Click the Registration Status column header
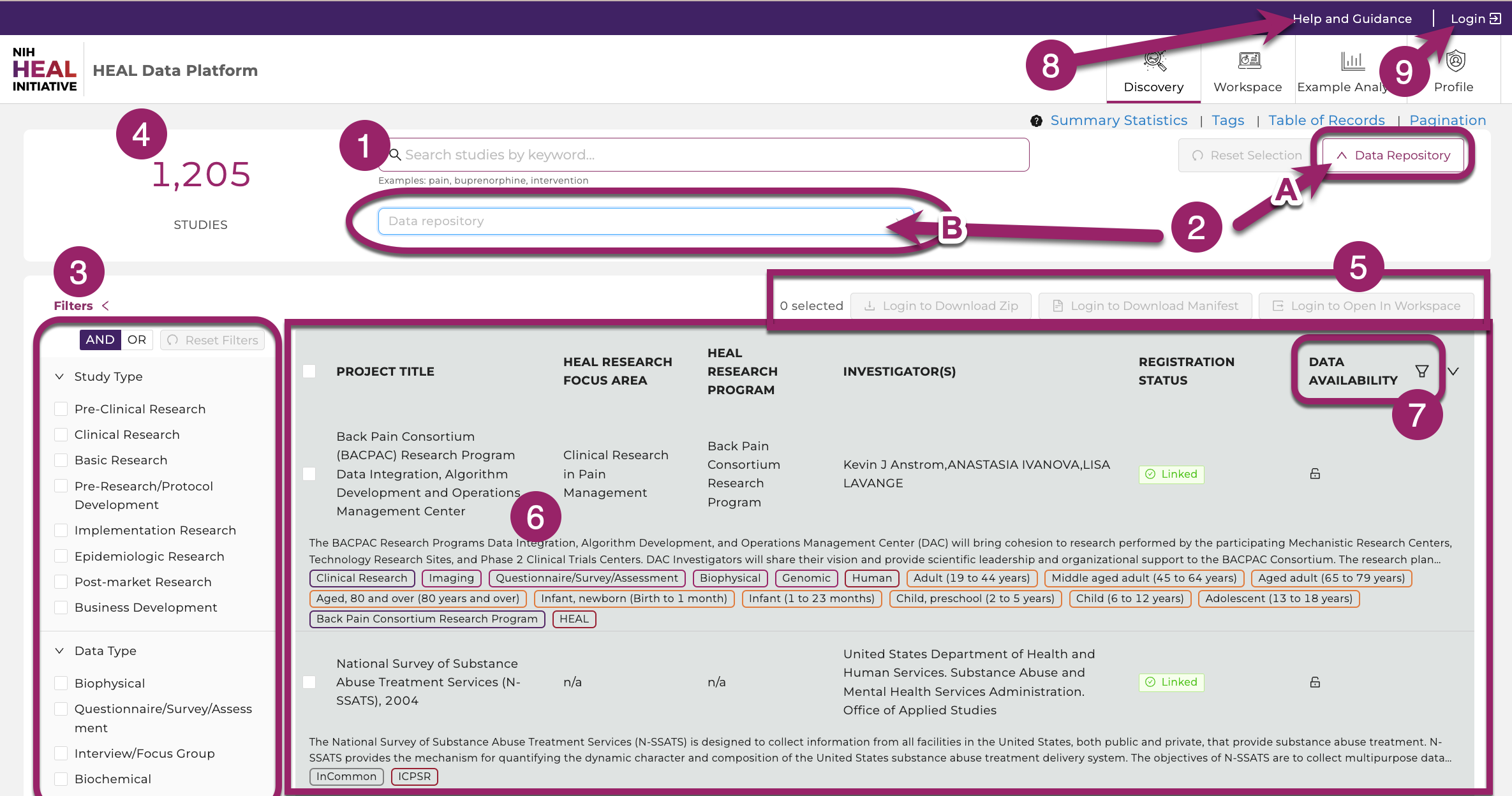The height and width of the screenshot is (796, 1512). (x=1187, y=371)
